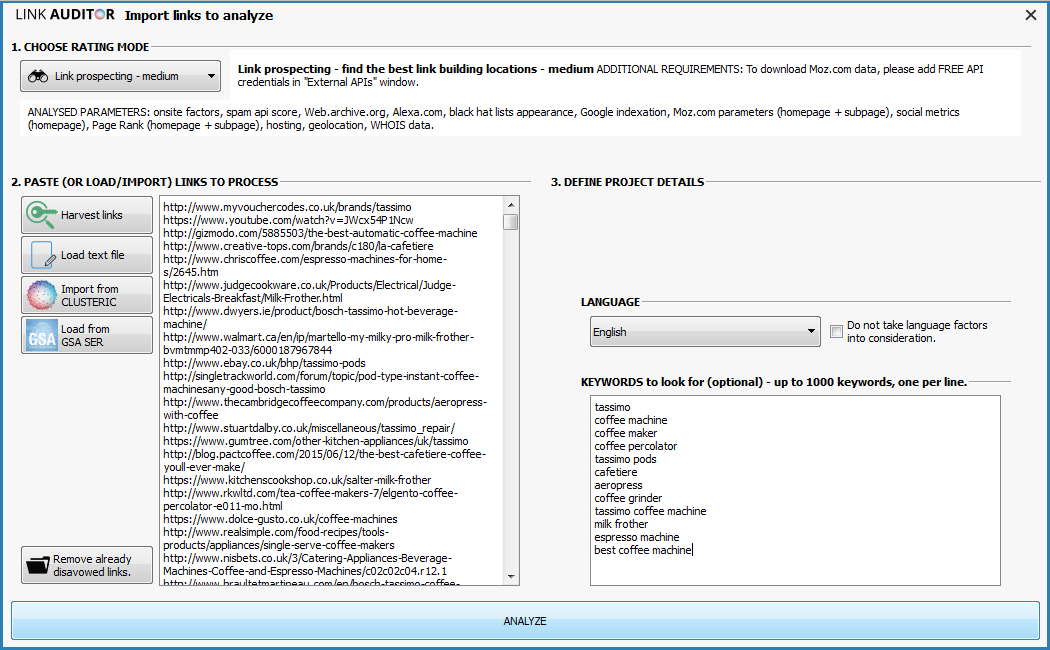1050x650 pixels.
Task: Click the Load text file document icon
Action: tap(43, 255)
